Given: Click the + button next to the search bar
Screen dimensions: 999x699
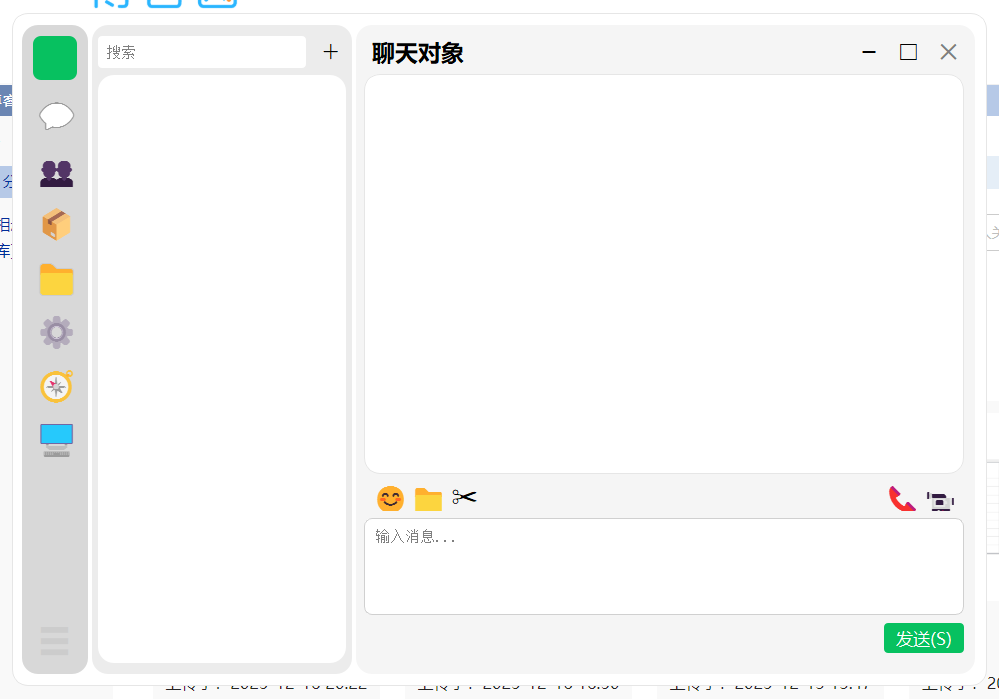Looking at the screenshot, I should click(330, 51).
